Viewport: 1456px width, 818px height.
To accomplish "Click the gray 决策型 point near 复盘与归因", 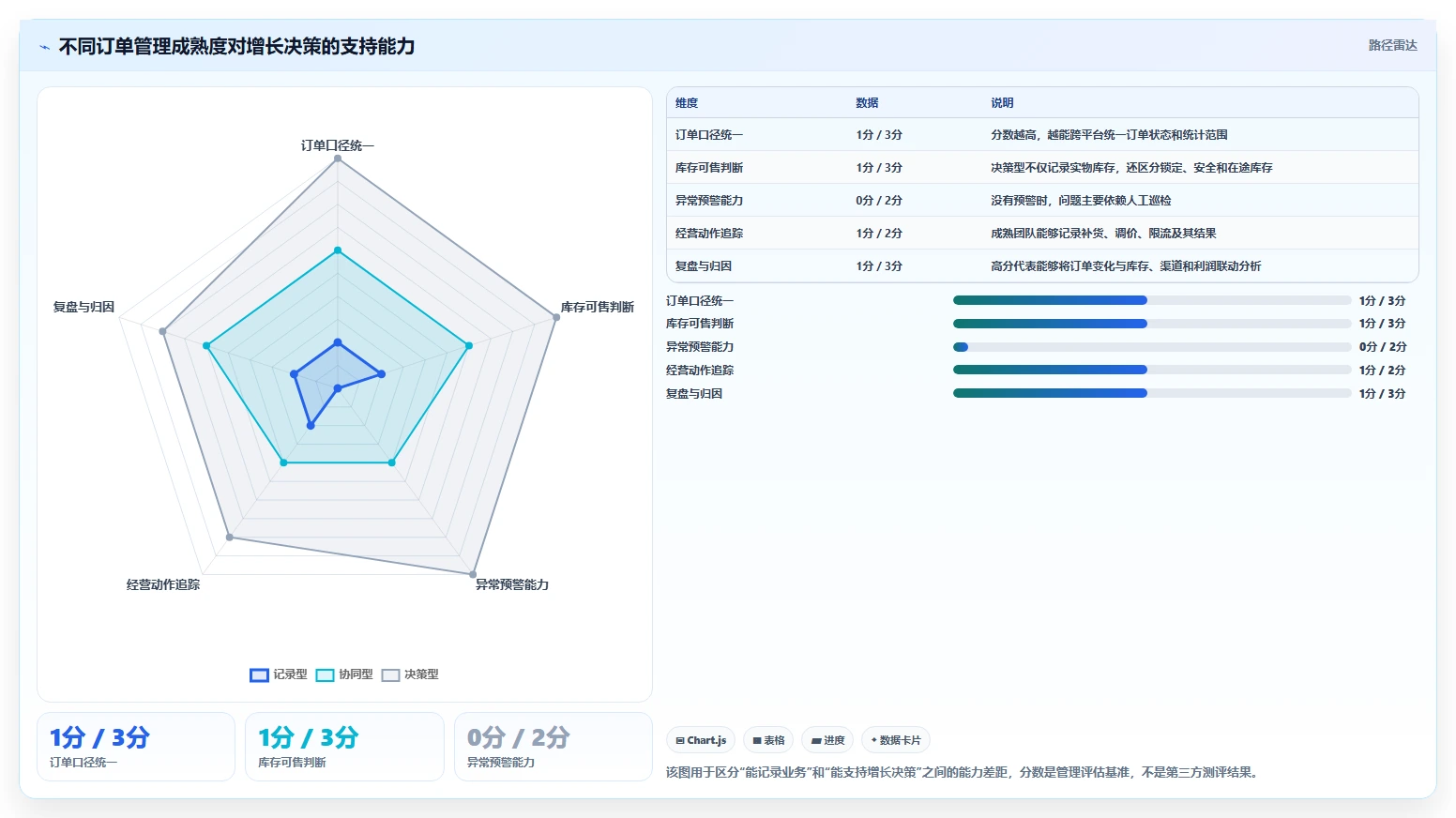I will (x=162, y=331).
